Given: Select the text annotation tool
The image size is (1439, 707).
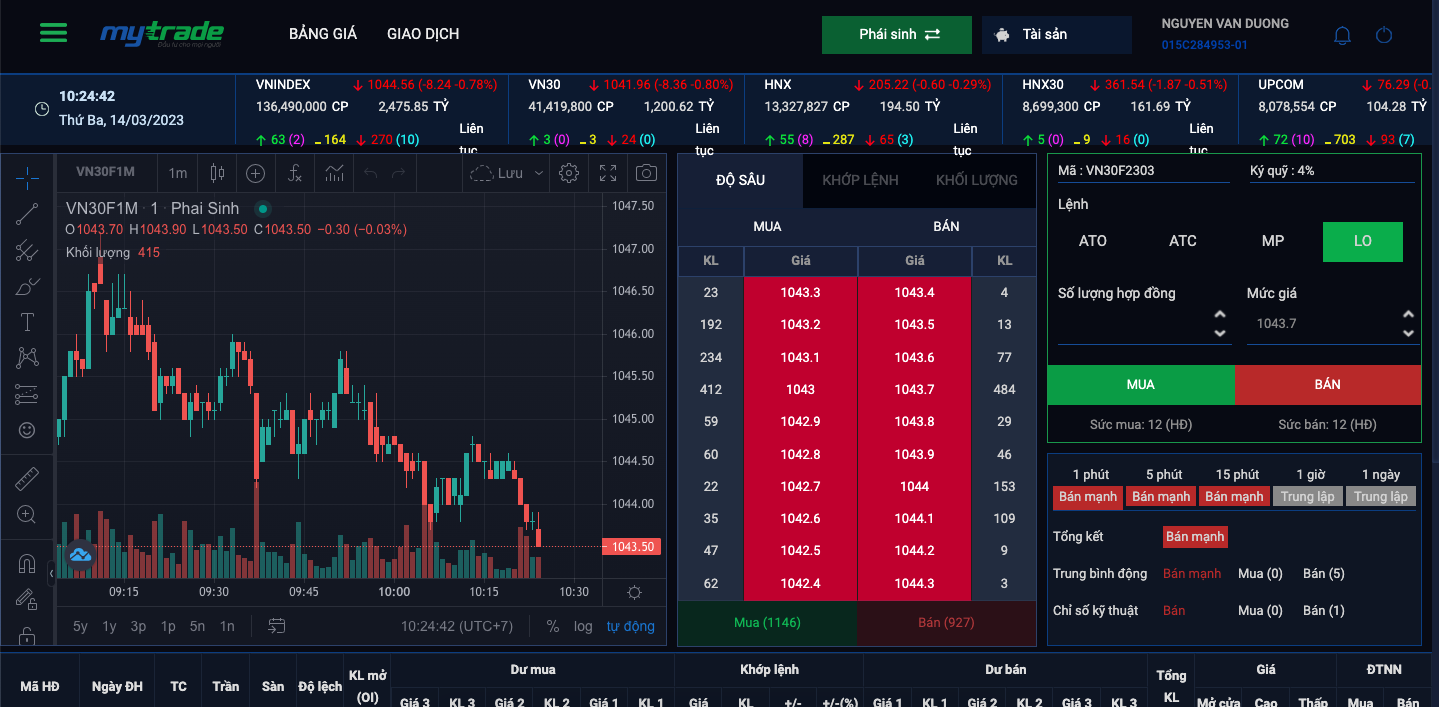Looking at the screenshot, I should click(x=27, y=322).
